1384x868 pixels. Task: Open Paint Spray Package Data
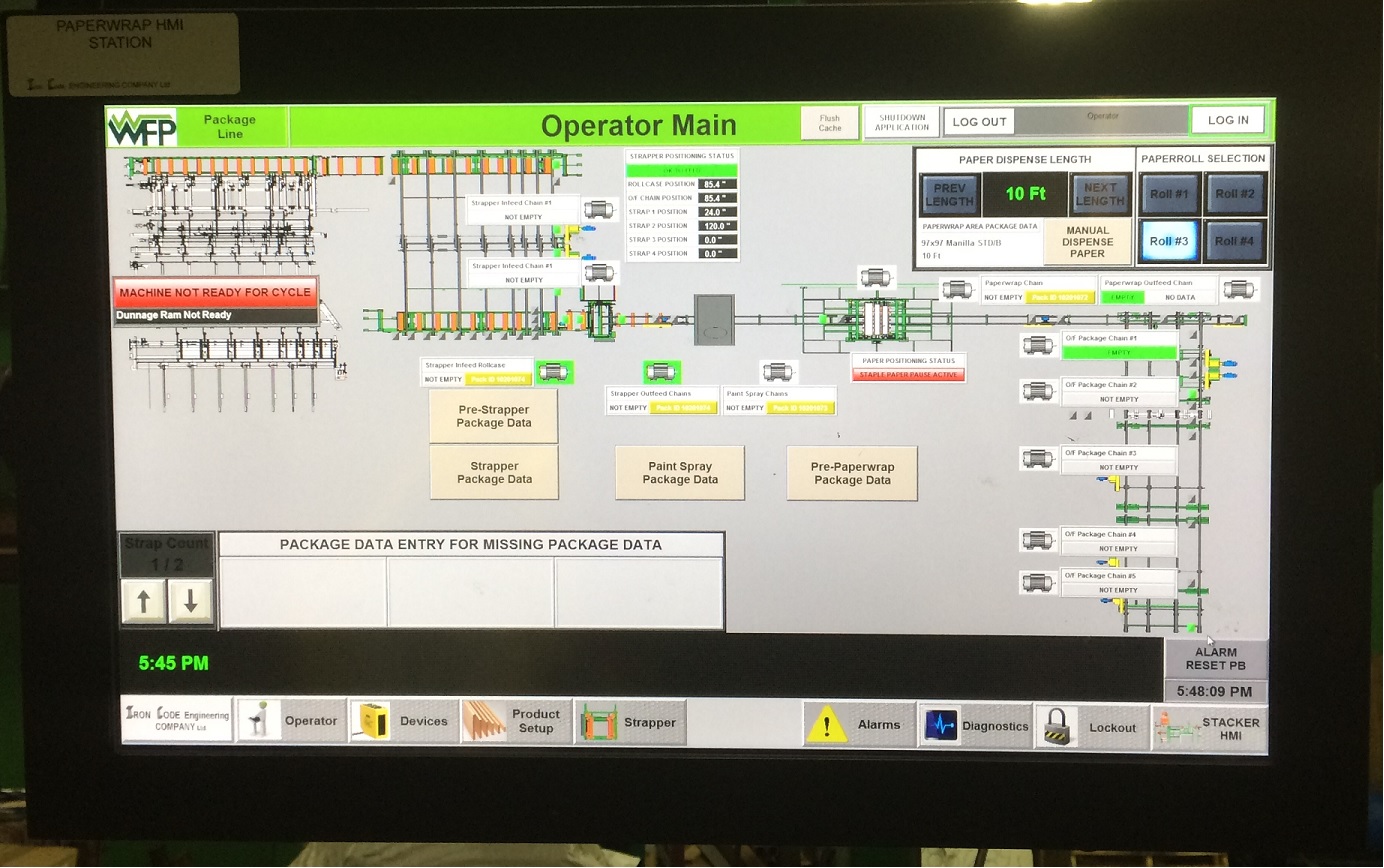pyautogui.click(x=680, y=473)
